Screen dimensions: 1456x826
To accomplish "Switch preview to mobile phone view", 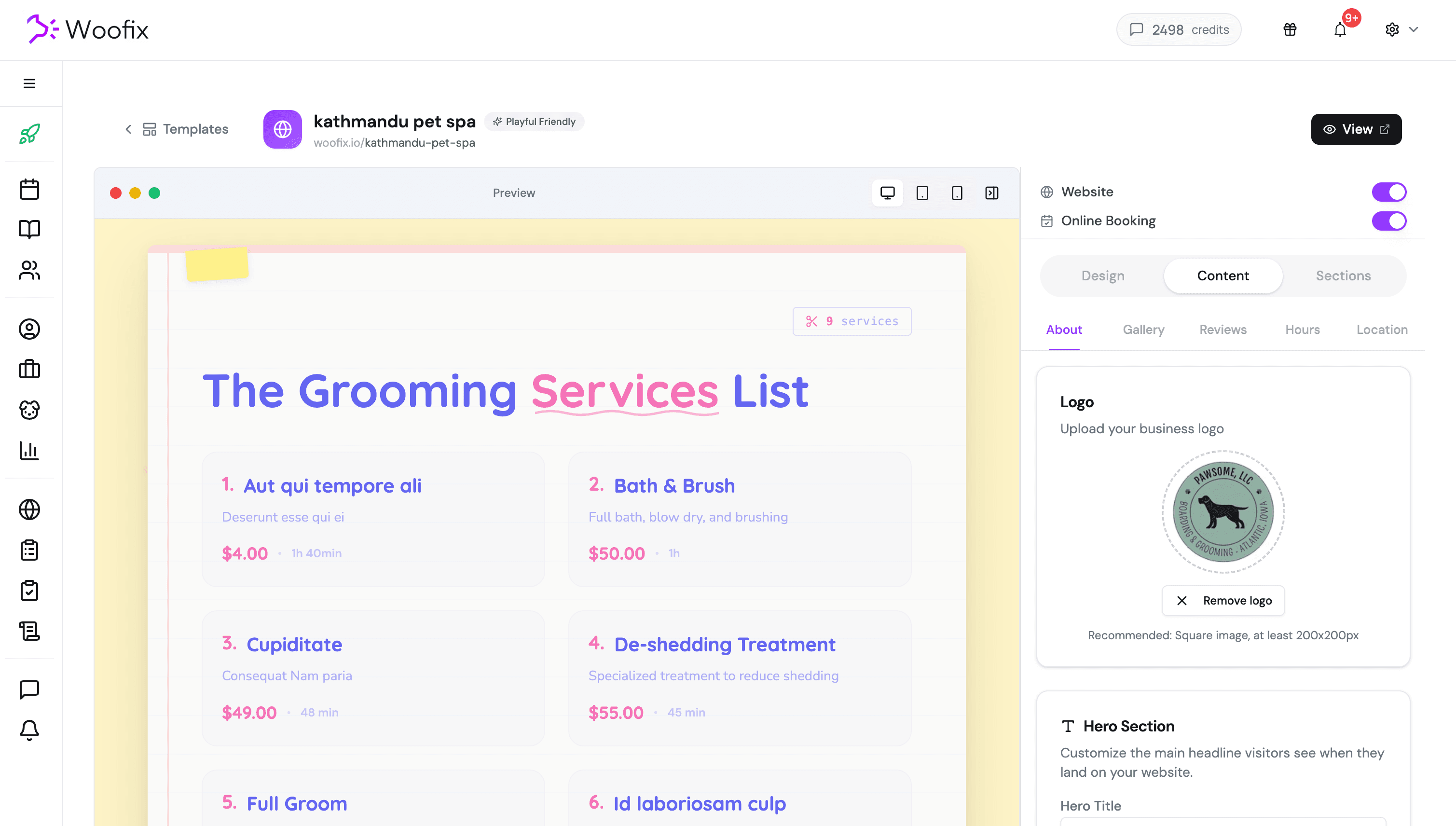I will (958, 193).
